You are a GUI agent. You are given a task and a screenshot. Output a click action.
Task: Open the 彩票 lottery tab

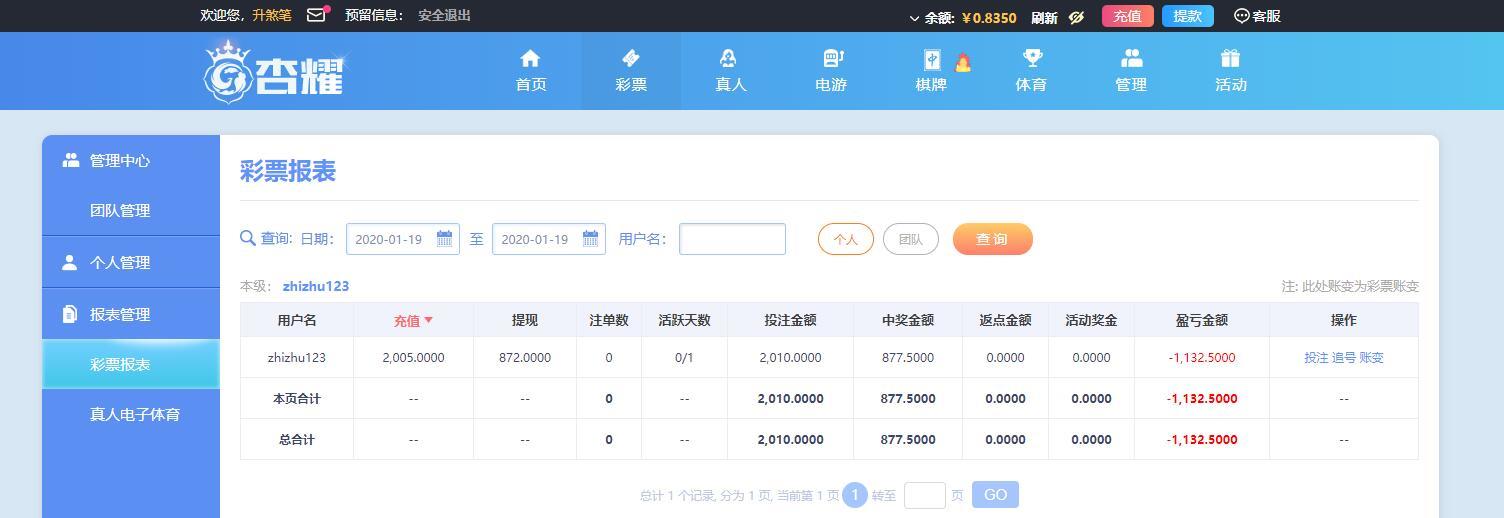tap(631, 71)
